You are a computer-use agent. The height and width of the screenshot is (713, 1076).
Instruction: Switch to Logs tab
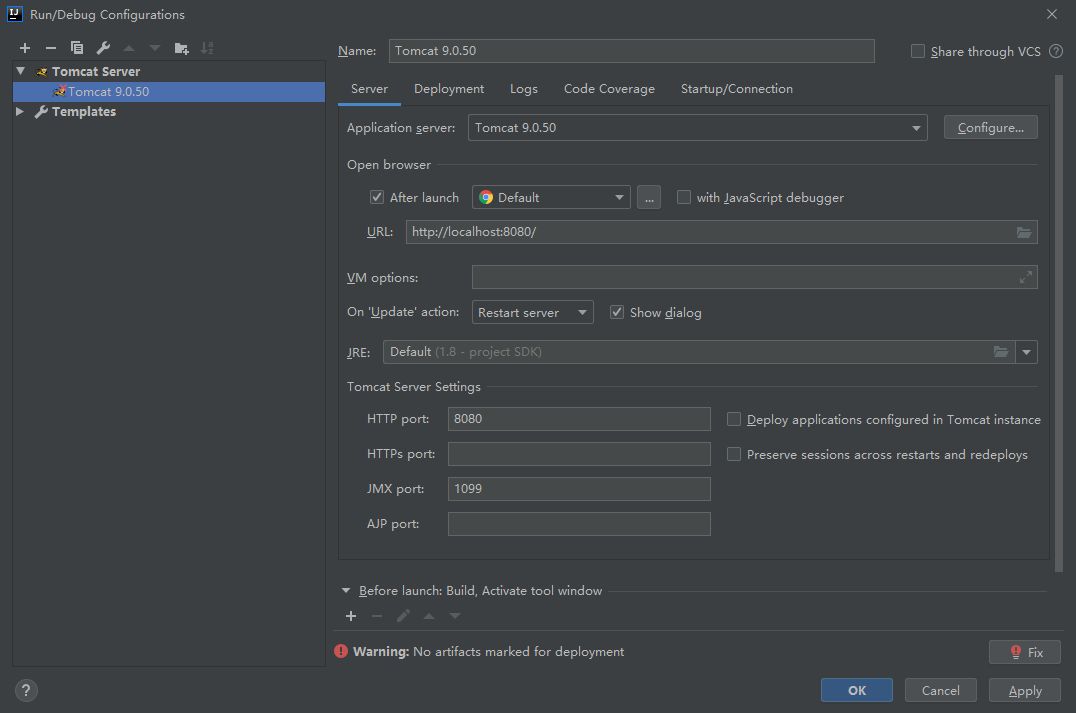pos(524,89)
